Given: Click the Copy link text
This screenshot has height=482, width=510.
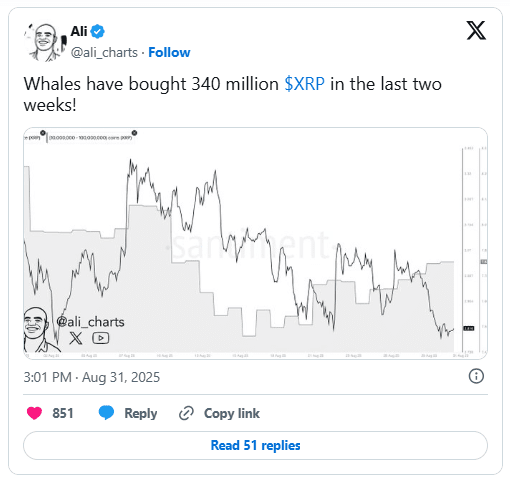Looking at the screenshot, I should (232, 413).
